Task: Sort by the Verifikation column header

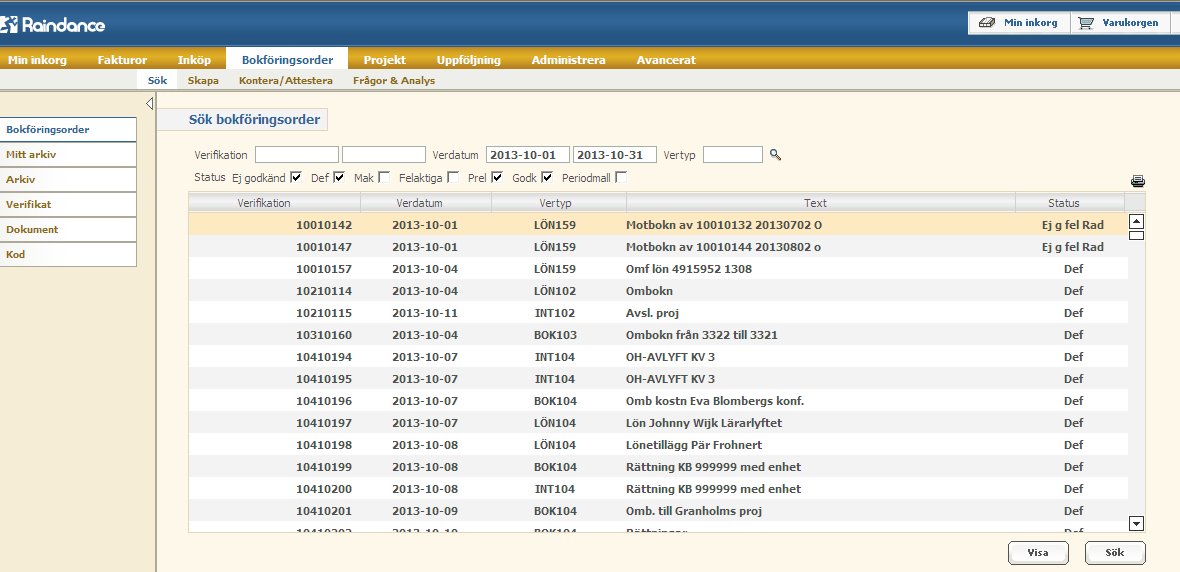Action: (275, 202)
